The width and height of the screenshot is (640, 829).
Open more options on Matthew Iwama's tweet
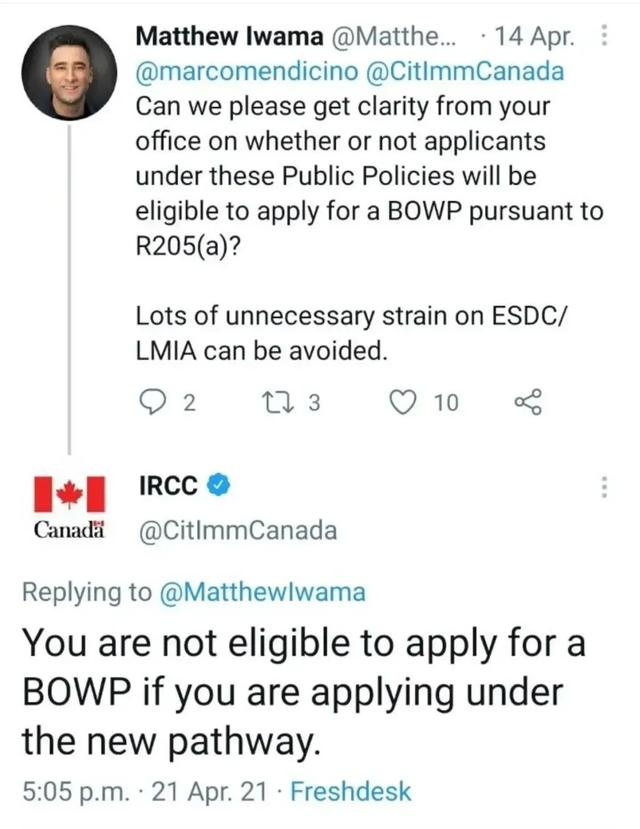[603, 38]
